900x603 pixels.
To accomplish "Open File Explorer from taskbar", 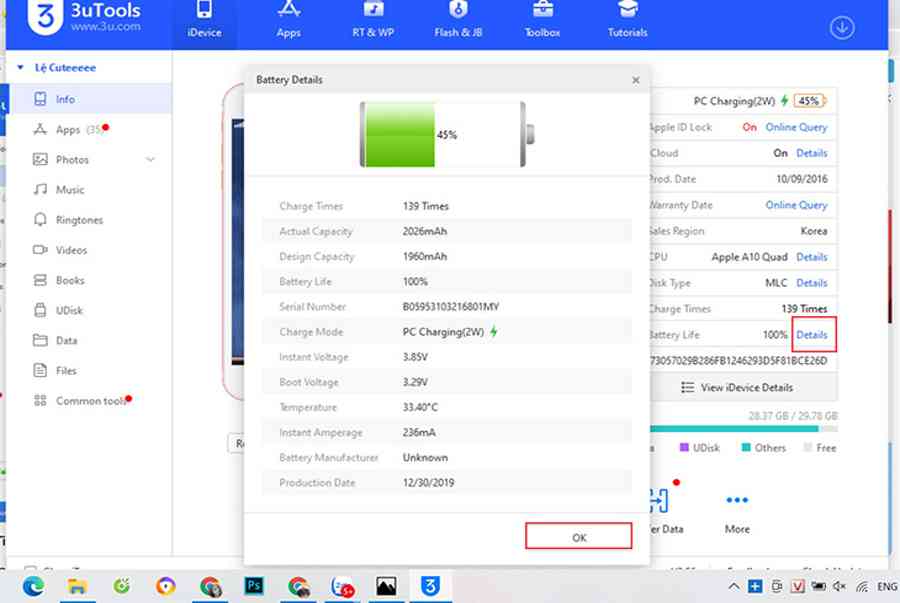I will pyautogui.click(x=77, y=586).
